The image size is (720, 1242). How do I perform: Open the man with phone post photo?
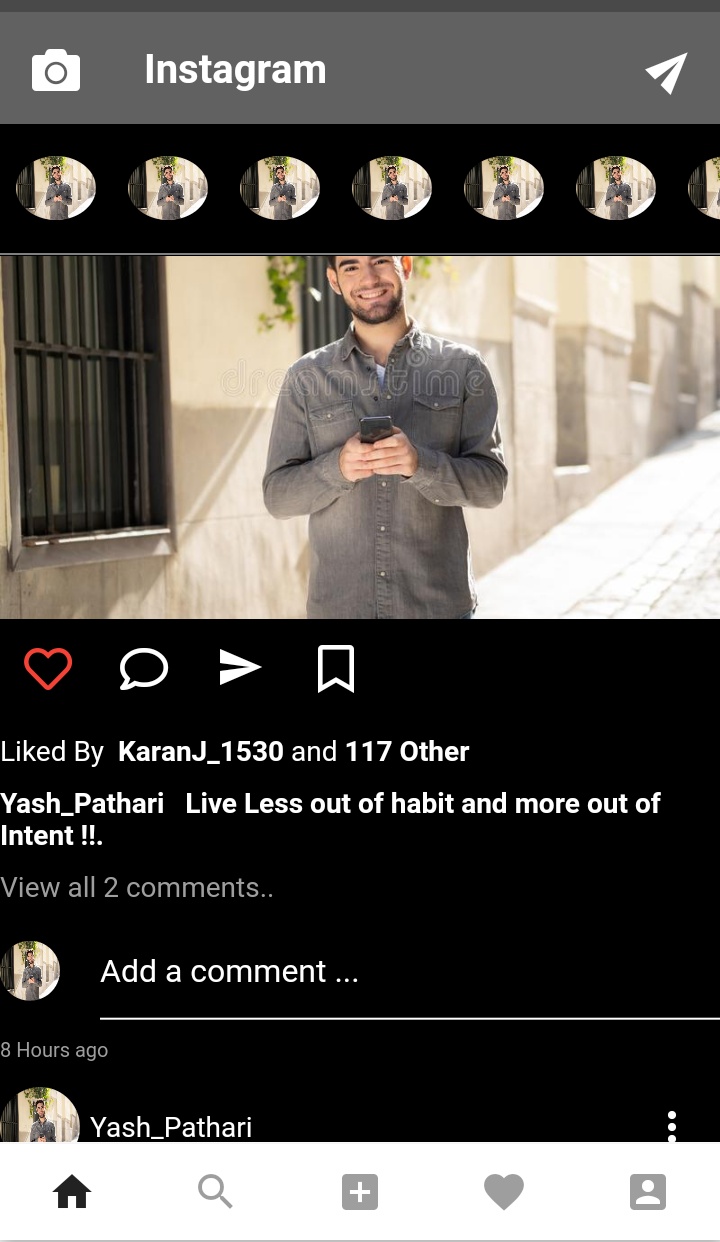click(360, 437)
